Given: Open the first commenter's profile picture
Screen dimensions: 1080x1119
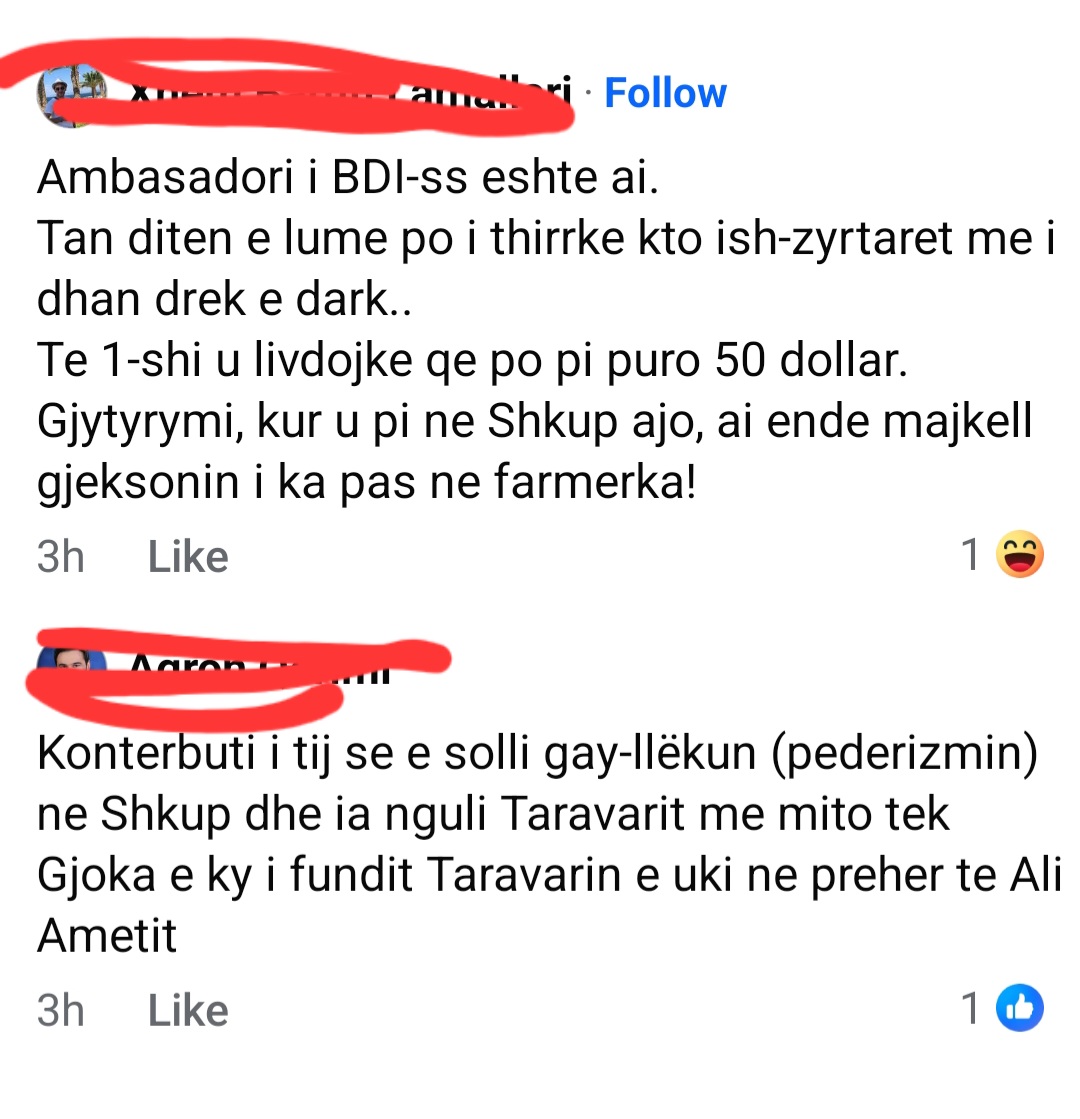Looking at the screenshot, I should pyautogui.click(x=71, y=94).
